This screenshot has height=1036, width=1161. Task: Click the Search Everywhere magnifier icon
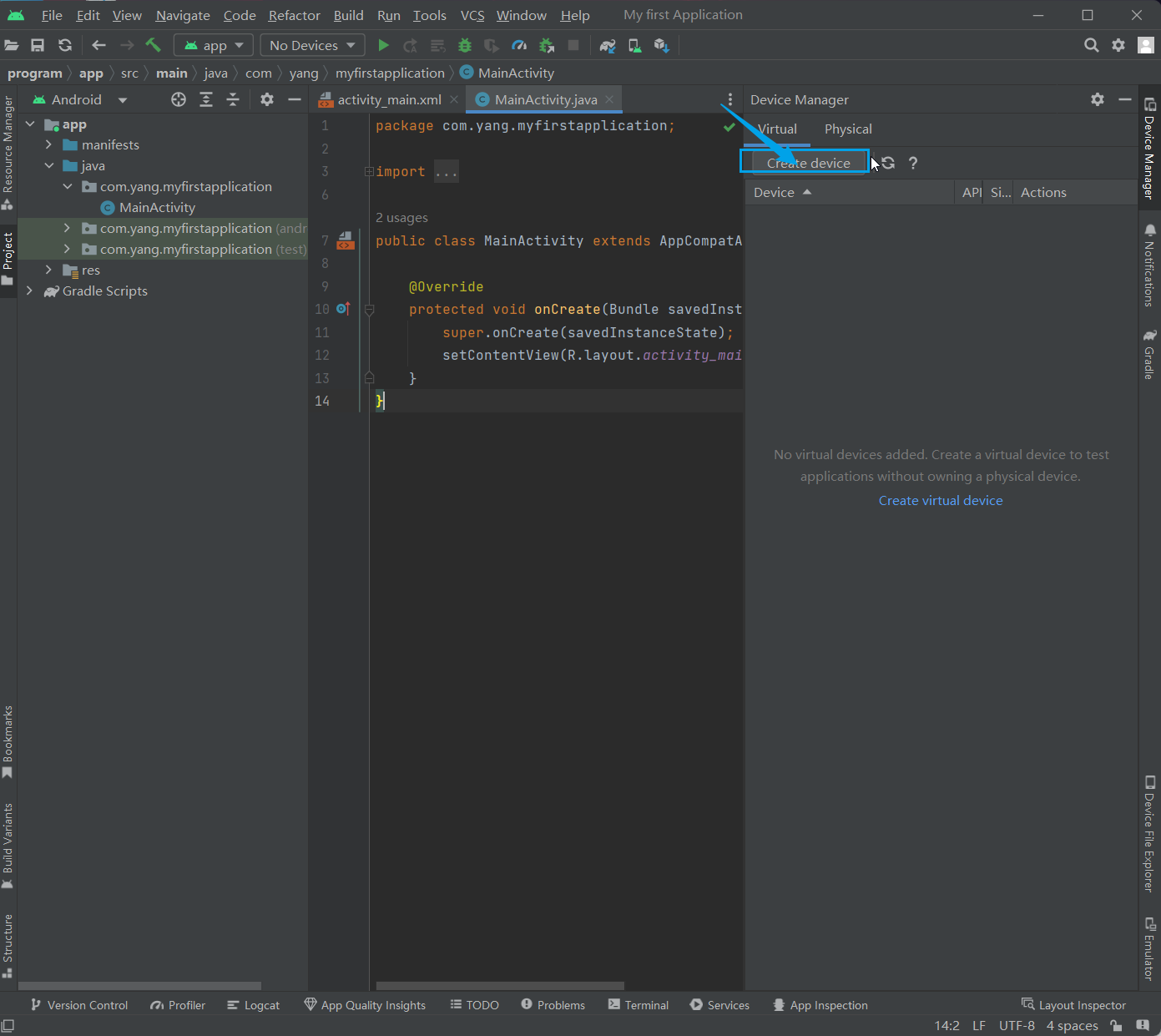[x=1091, y=45]
